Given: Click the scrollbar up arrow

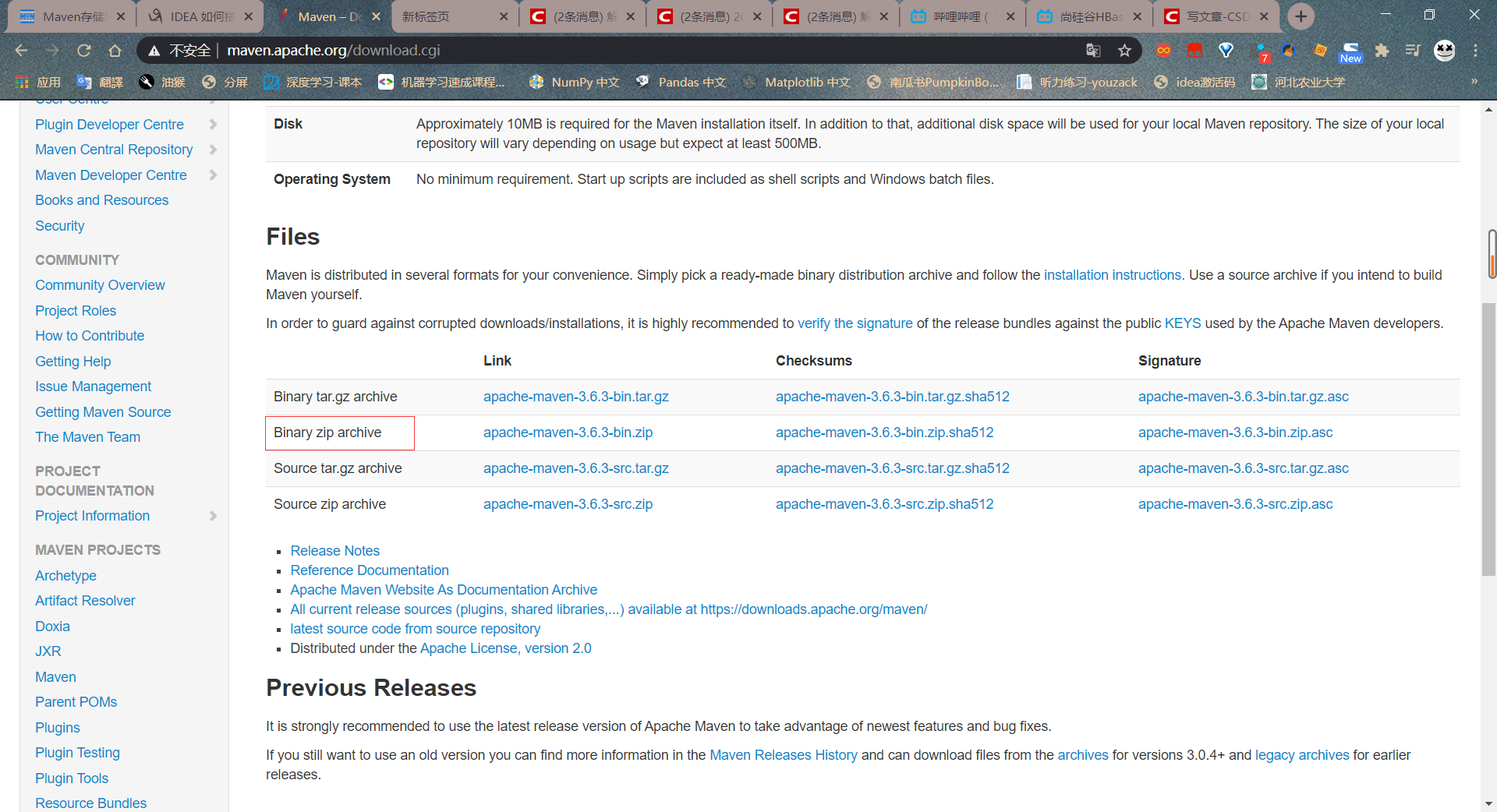Looking at the screenshot, I should (x=1489, y=110).
